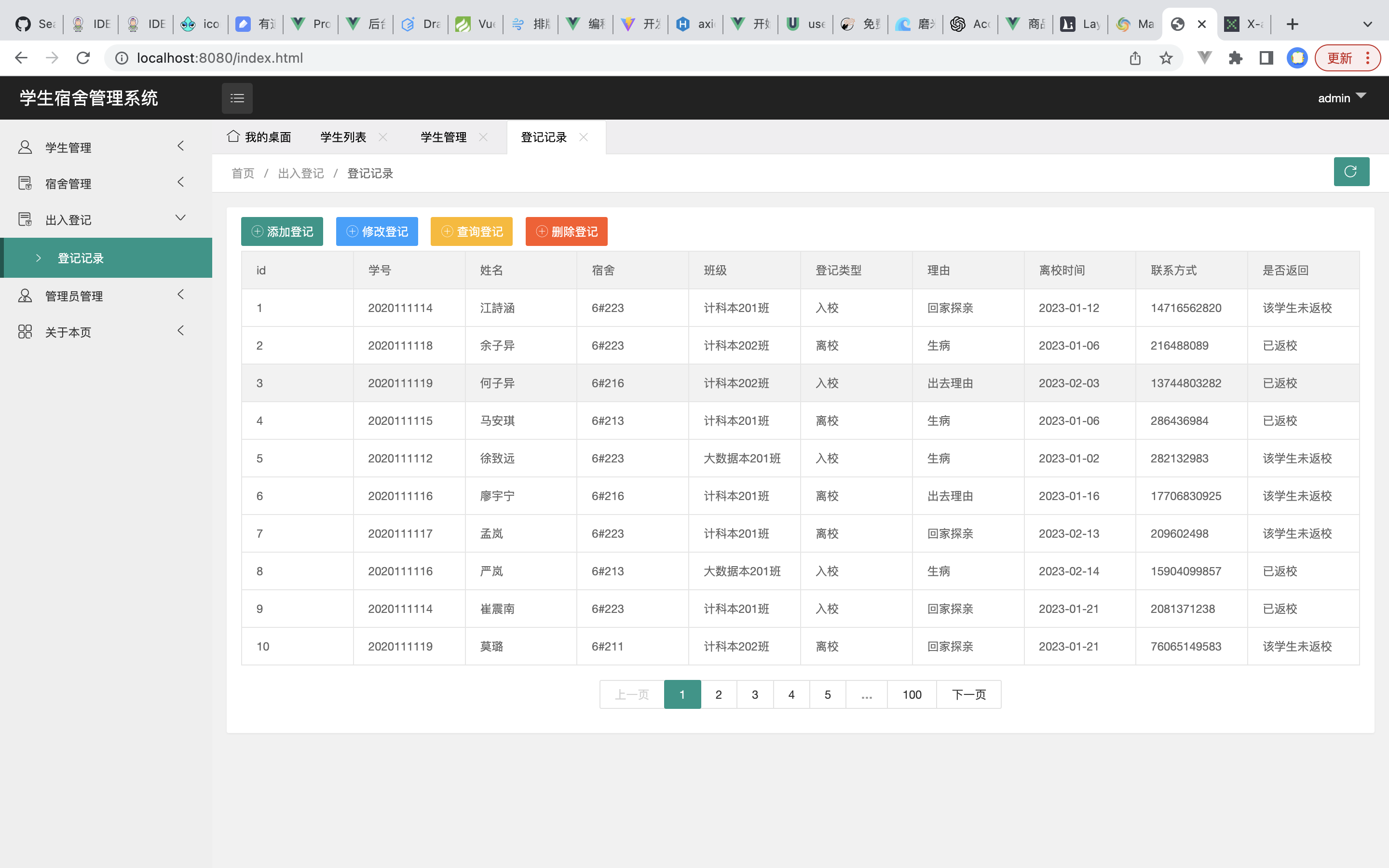Image resolution: width=1389 pixels, height=868 pixels.
Task: Open browser side panel icon
Action: (x=1266, y=58)
